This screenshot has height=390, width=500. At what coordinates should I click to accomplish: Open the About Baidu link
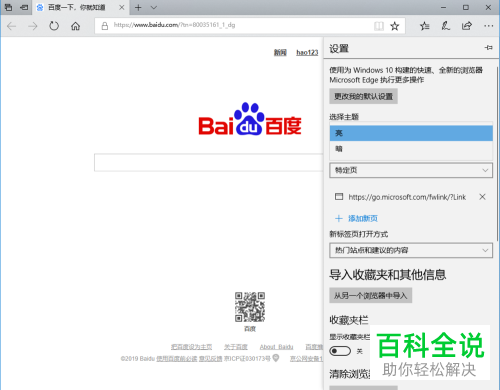[x=276, y=347]
